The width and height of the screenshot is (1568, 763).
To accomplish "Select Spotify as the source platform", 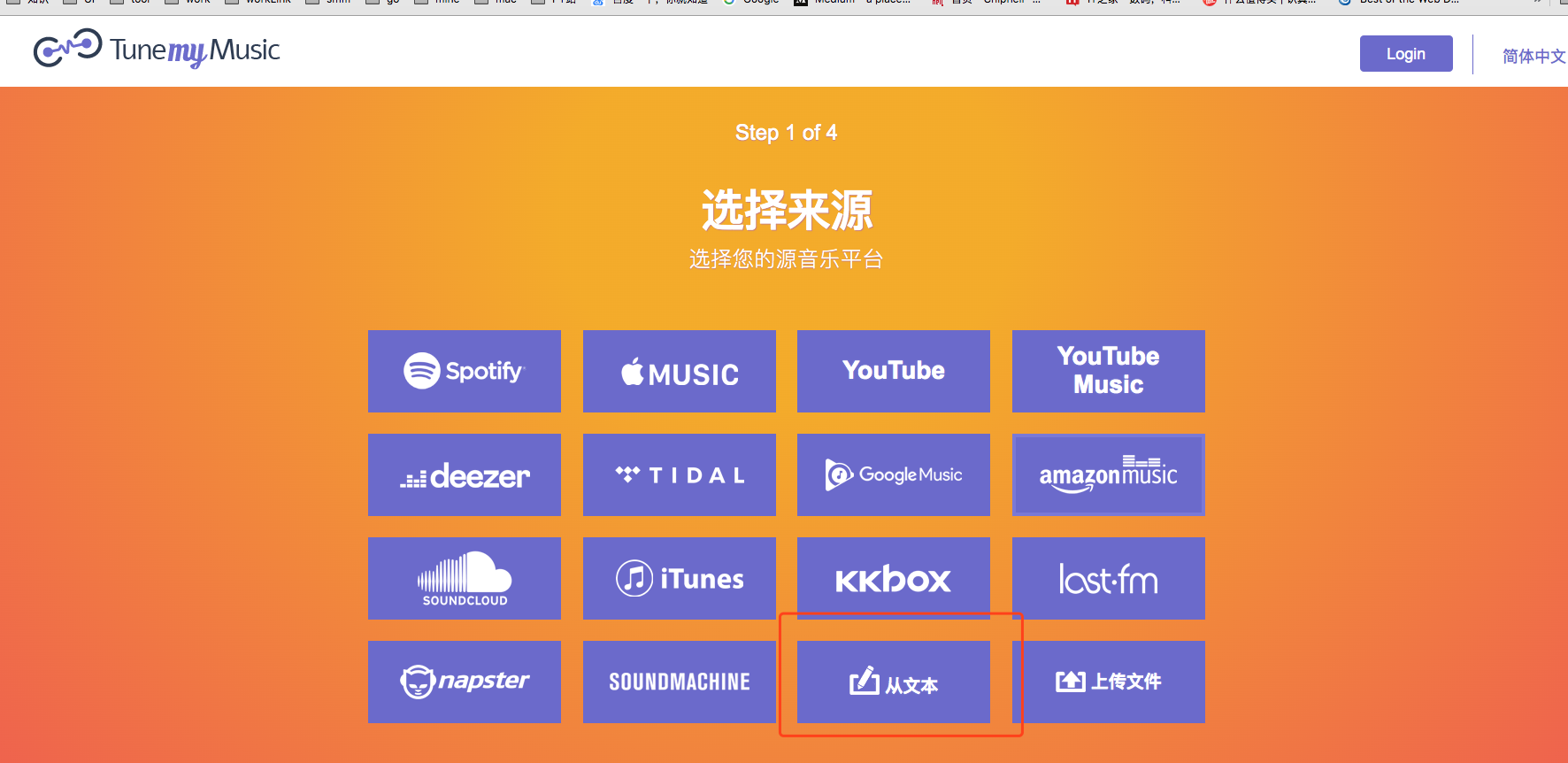I will pyautogui.click(x=465, y=371).
